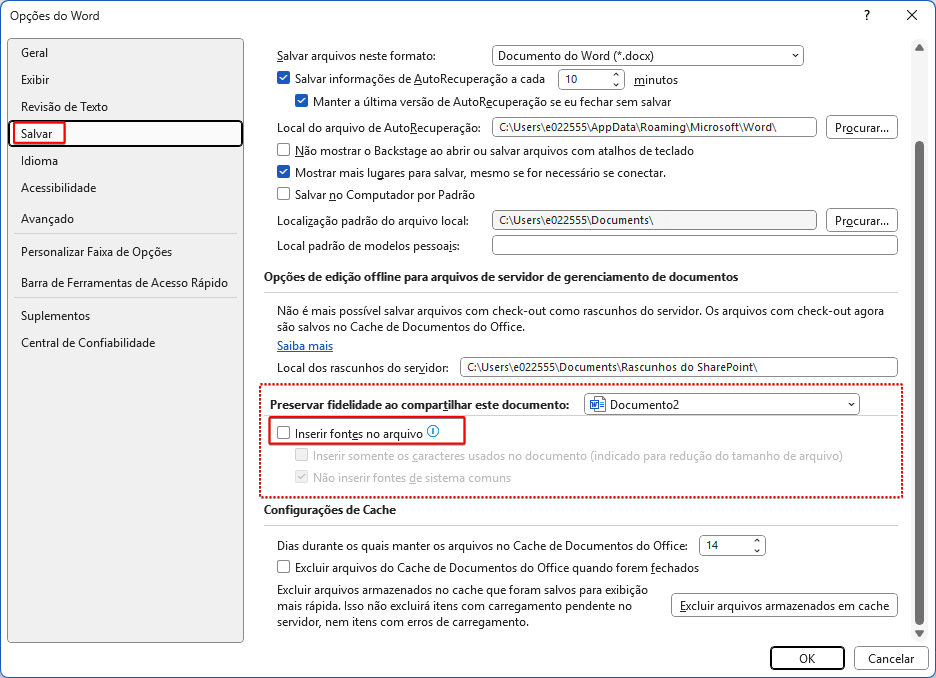Click the Local dos rascunhos do servidor field
The width and height of the screenshot is (936, 678).
coord(679,367)
